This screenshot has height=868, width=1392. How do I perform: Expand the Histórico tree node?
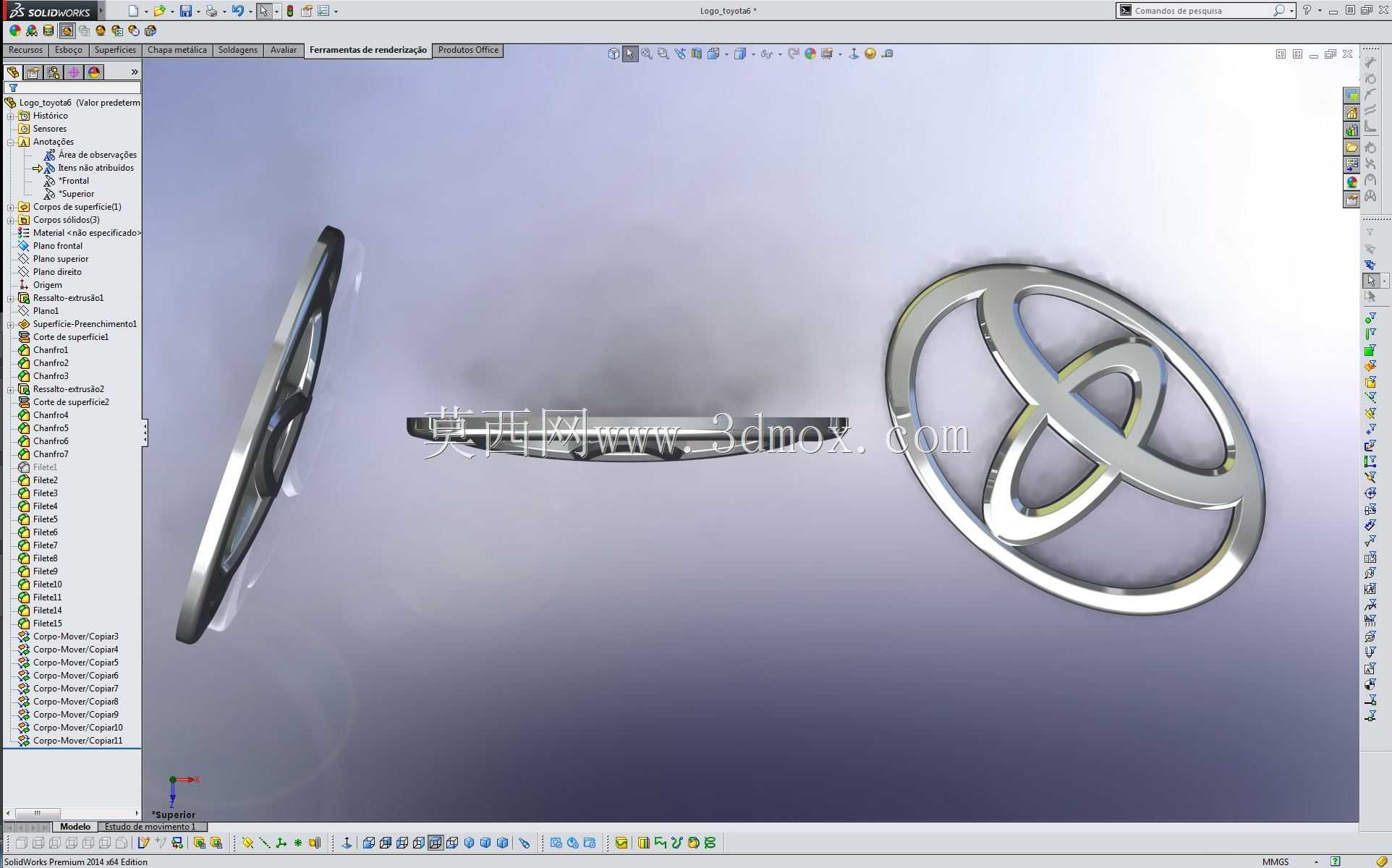[11, 116]
